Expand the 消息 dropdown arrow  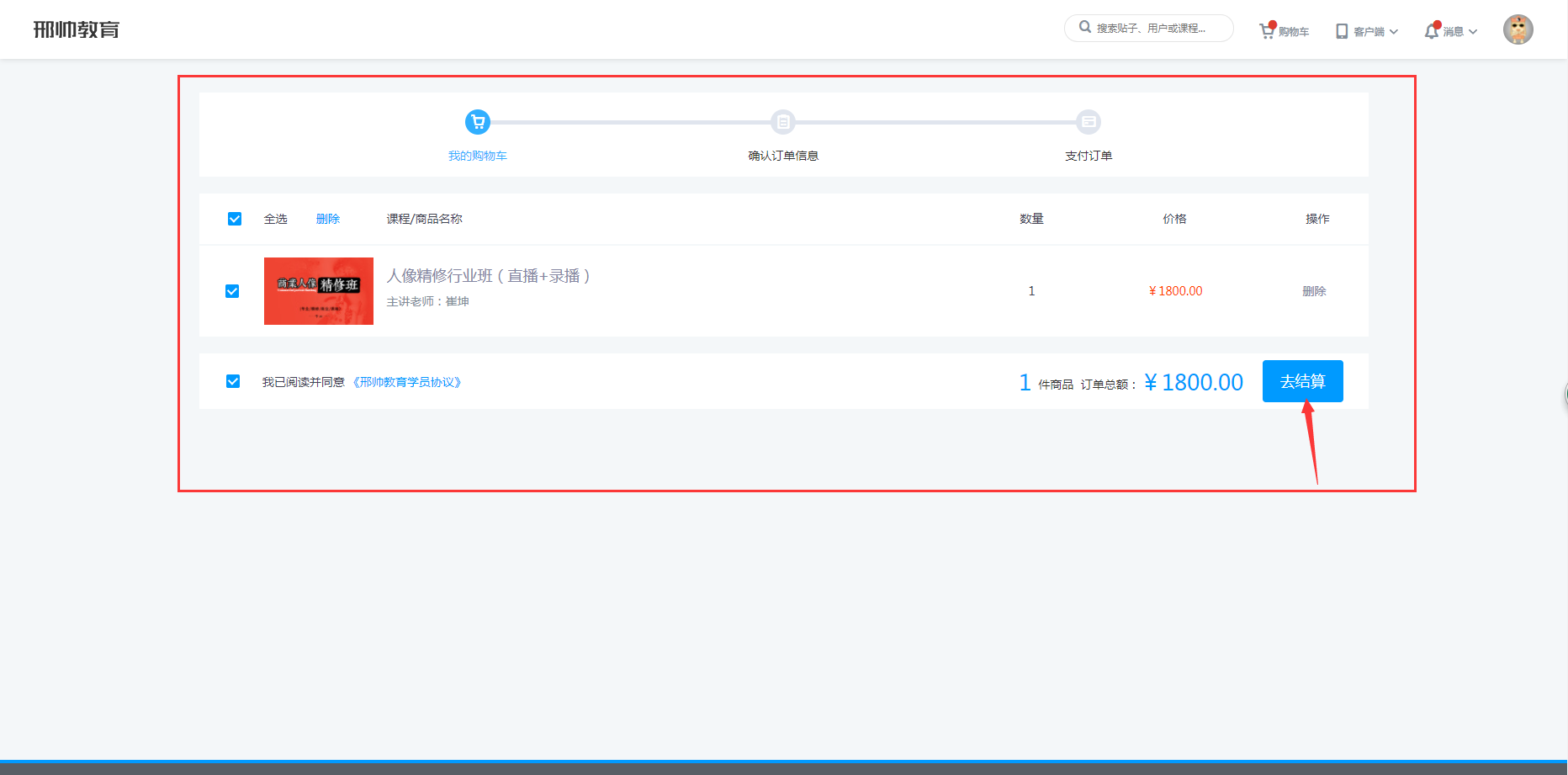tap(1473, 32)
